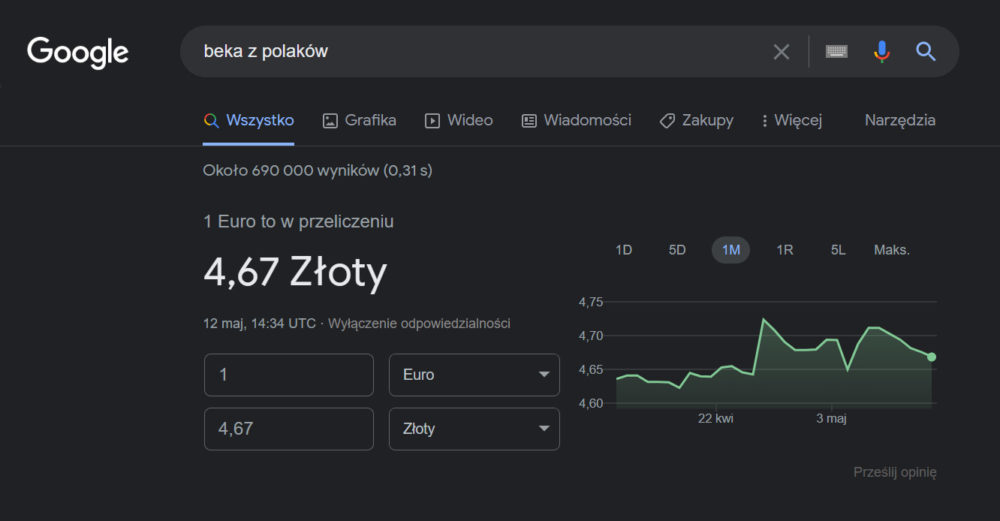Start voice search with microphone icon
This screenshot has height=521, width=1000.
881,51
